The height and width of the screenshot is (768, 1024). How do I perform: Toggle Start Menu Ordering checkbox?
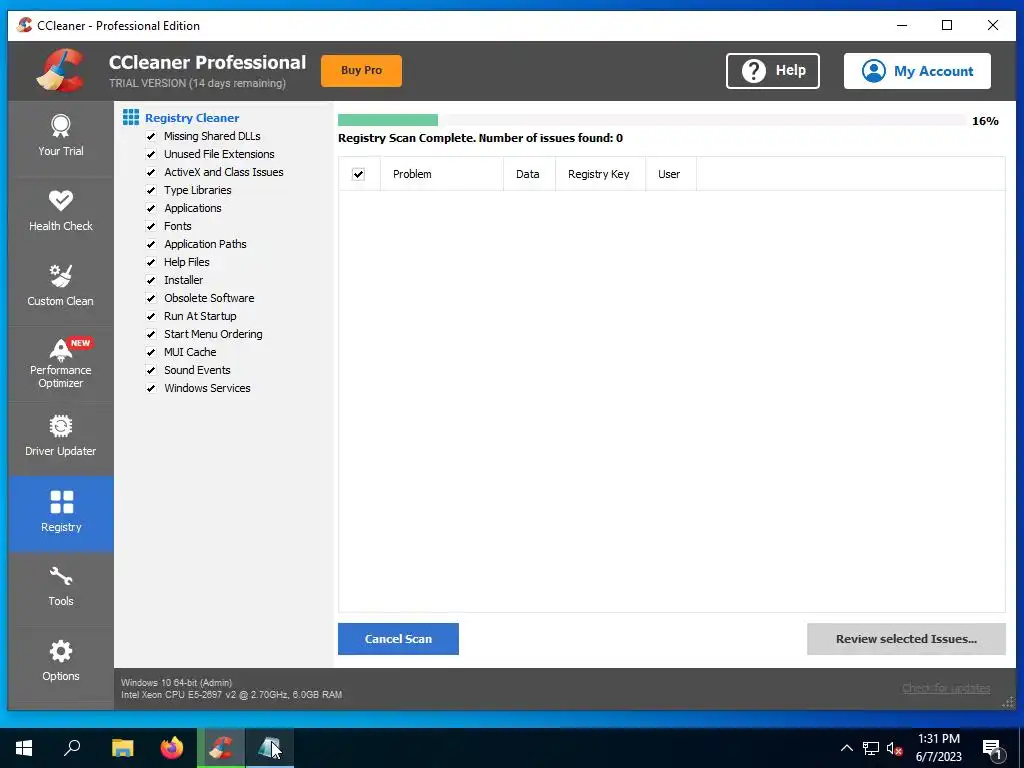coord(151,334)
